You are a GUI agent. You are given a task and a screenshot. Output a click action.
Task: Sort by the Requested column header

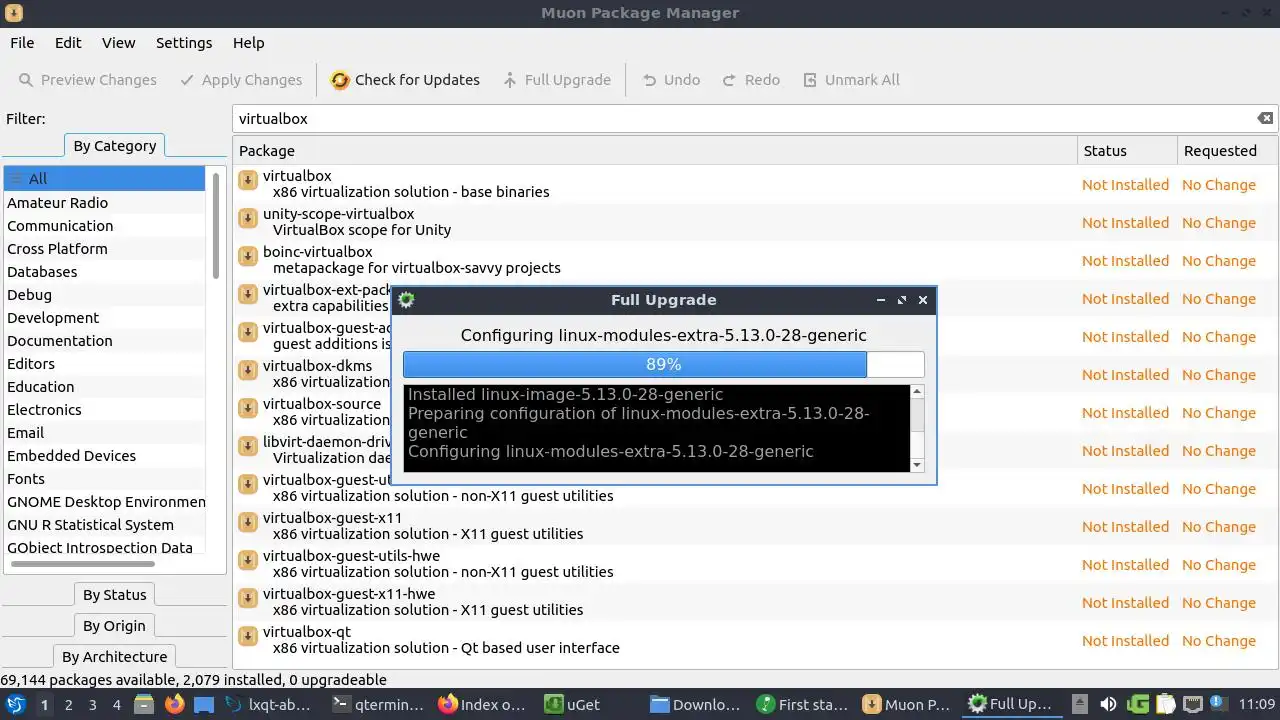point(1227,151)
